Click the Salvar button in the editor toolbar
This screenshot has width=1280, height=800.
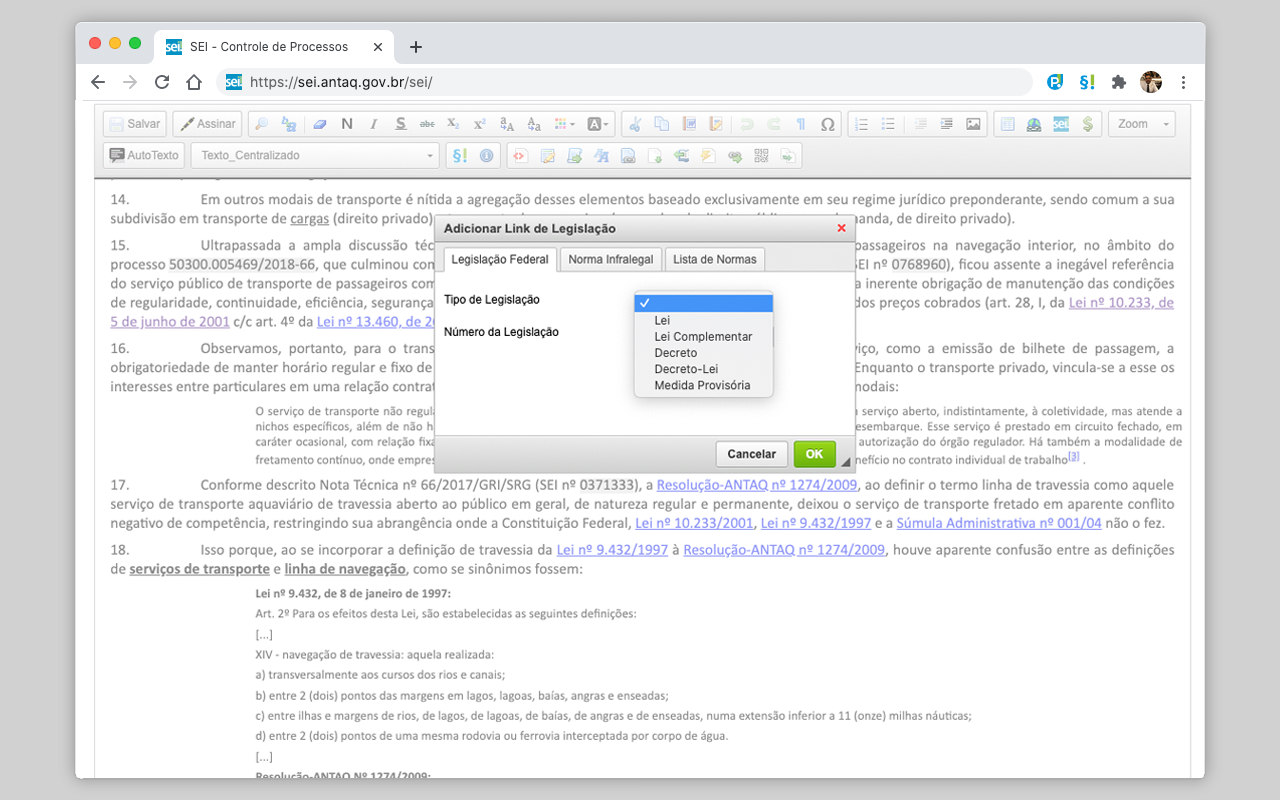click(x=134, y=124)
